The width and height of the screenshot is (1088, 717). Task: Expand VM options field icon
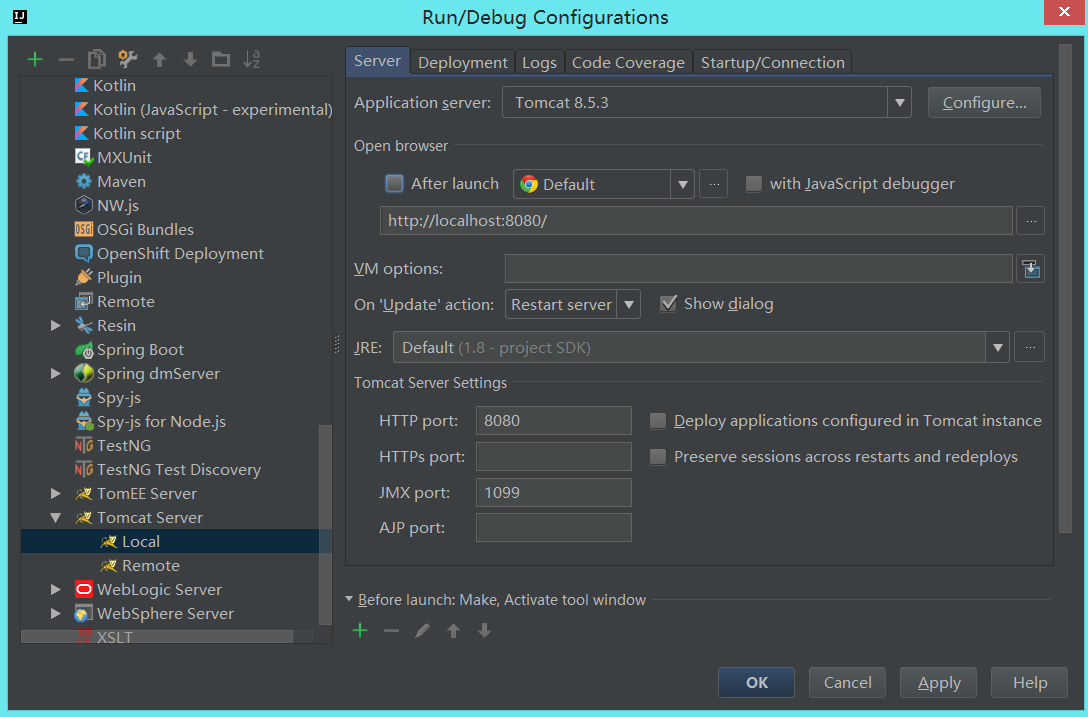coord(1030,269)
